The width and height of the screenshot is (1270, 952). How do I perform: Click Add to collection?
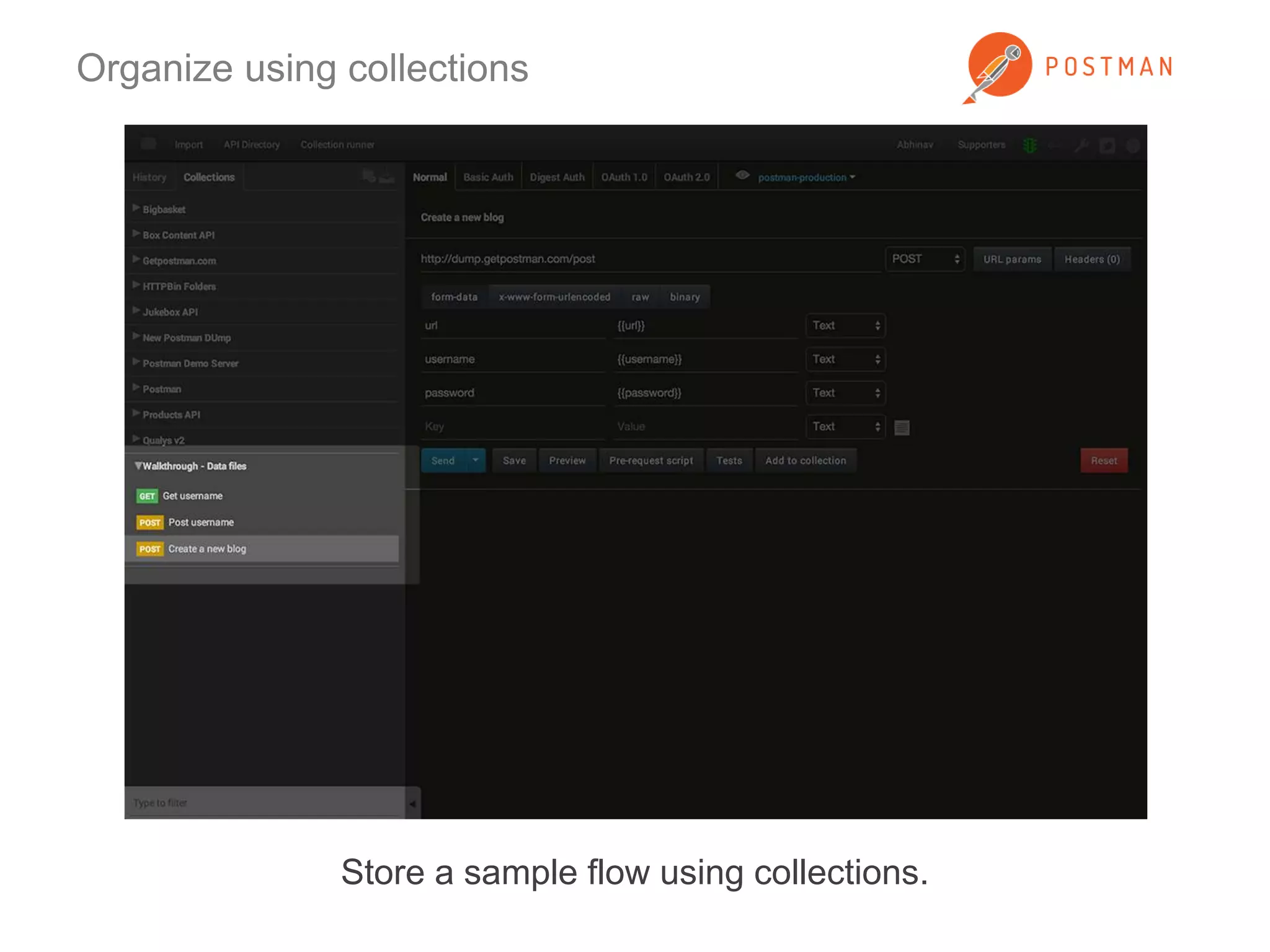(x=806, y=461)
